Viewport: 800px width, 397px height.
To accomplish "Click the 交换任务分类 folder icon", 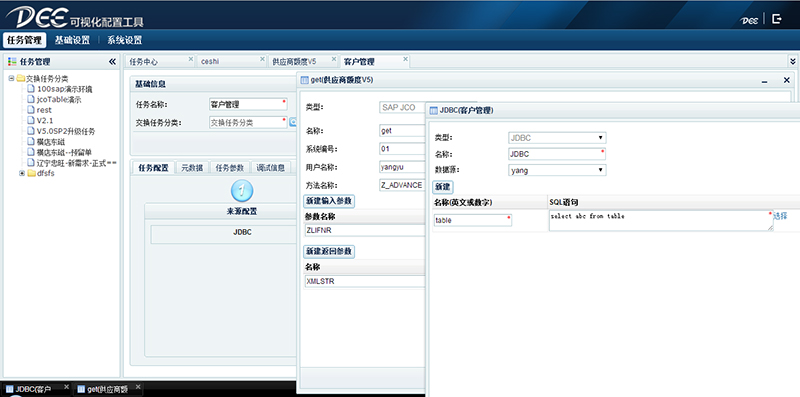I will [x=20, y=79].
